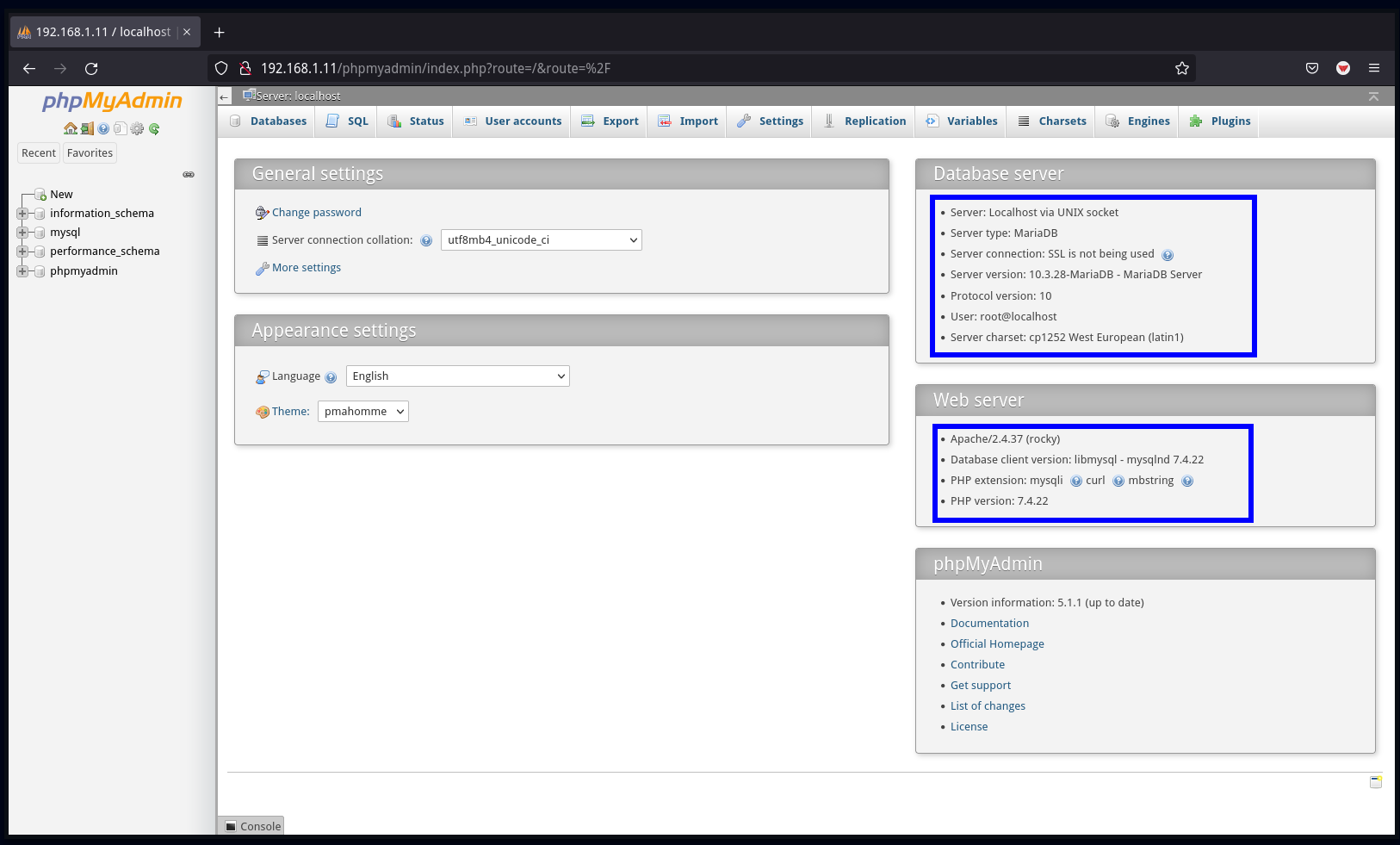Save to Pocket icon in browser toolbar

1312,68
